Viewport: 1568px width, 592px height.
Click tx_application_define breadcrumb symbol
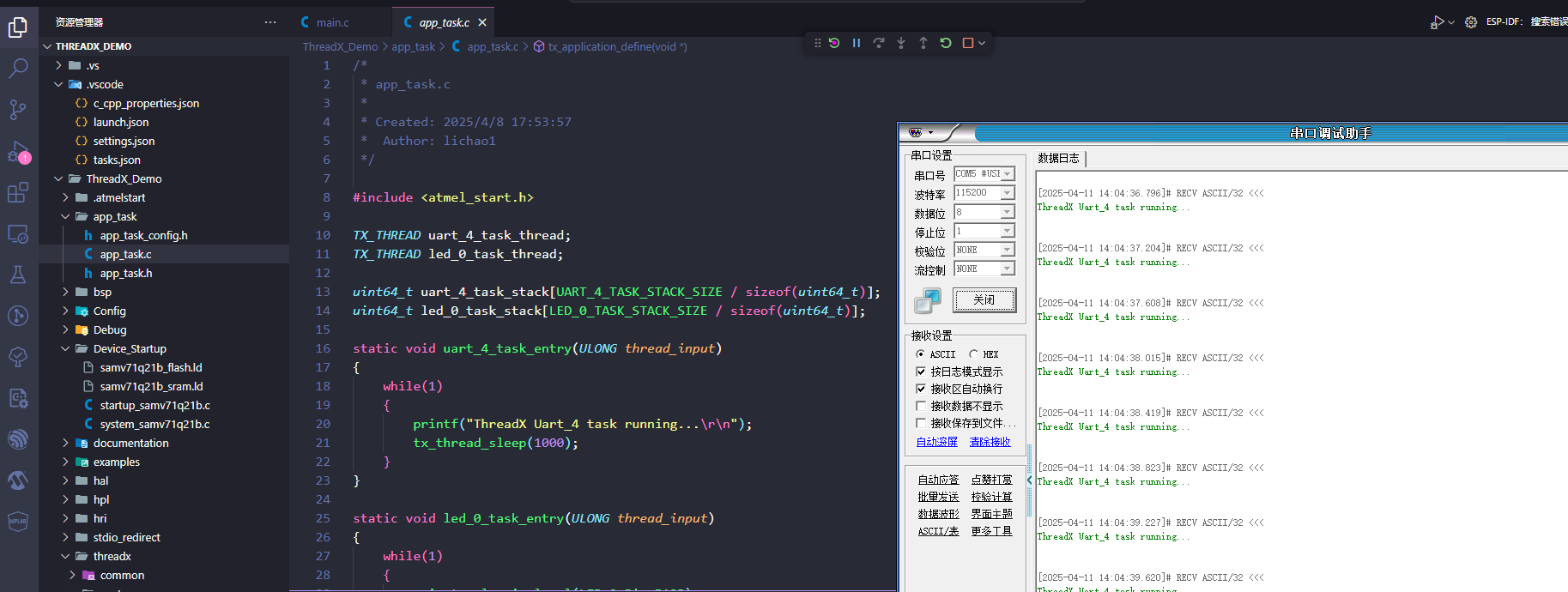[x=610, y=47]
